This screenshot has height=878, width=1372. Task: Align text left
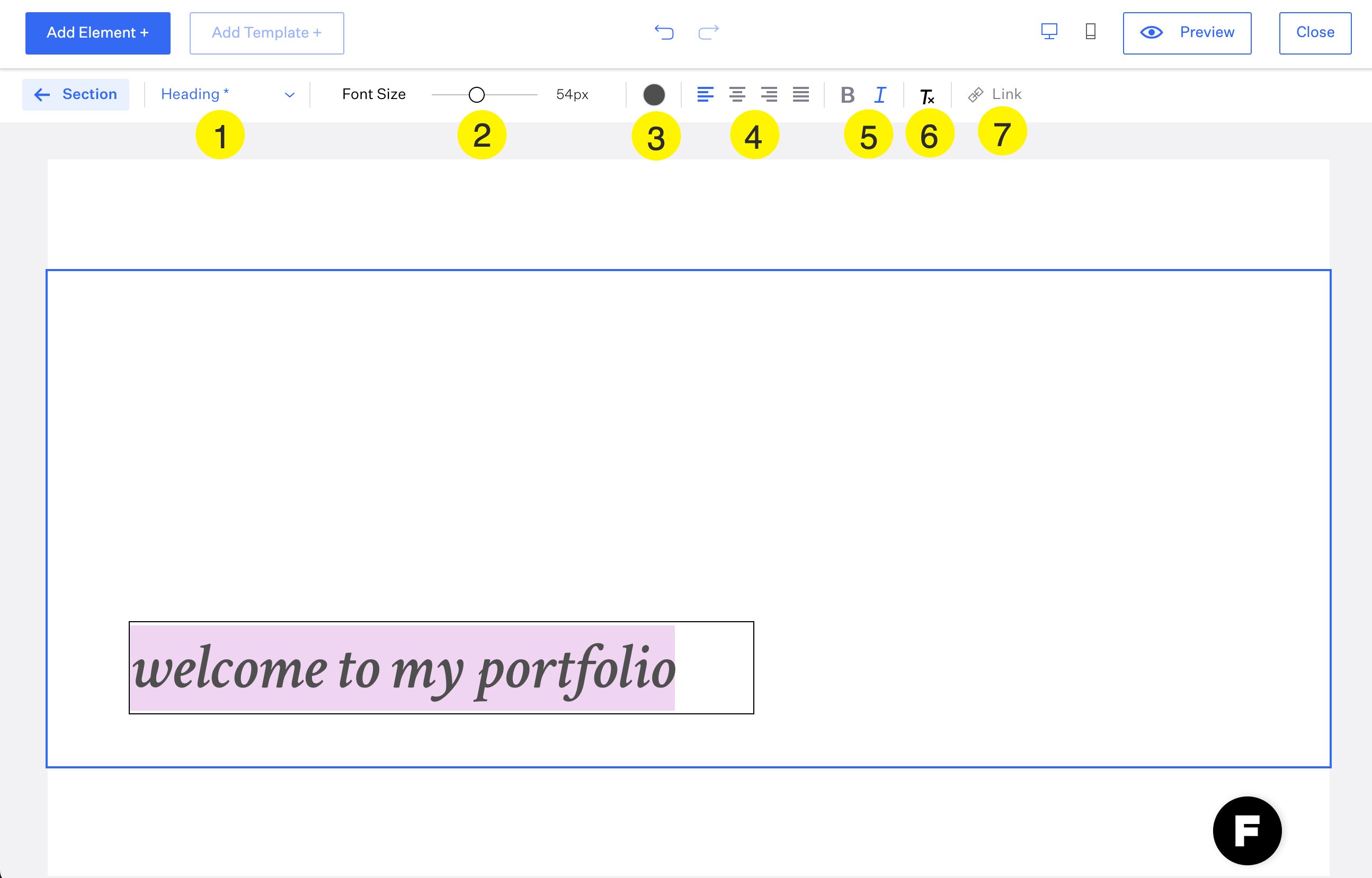pyautogui.click(x=706, y=94)
